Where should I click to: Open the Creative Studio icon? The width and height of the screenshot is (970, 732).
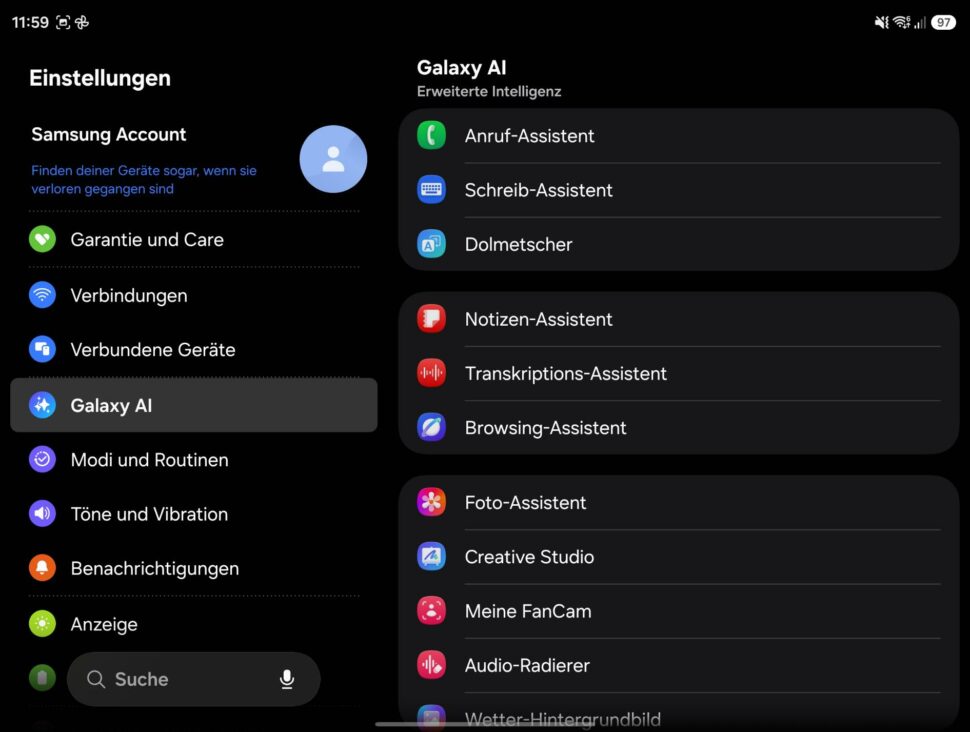[431, 556]
